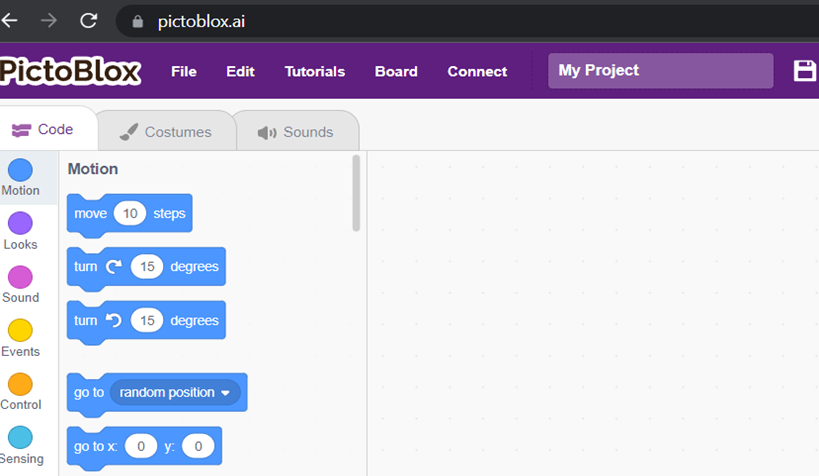Click the pictoblox.ai address bar
Image resolution: width=819 pixels, height=476 pixels.
(x=465, y=21)
